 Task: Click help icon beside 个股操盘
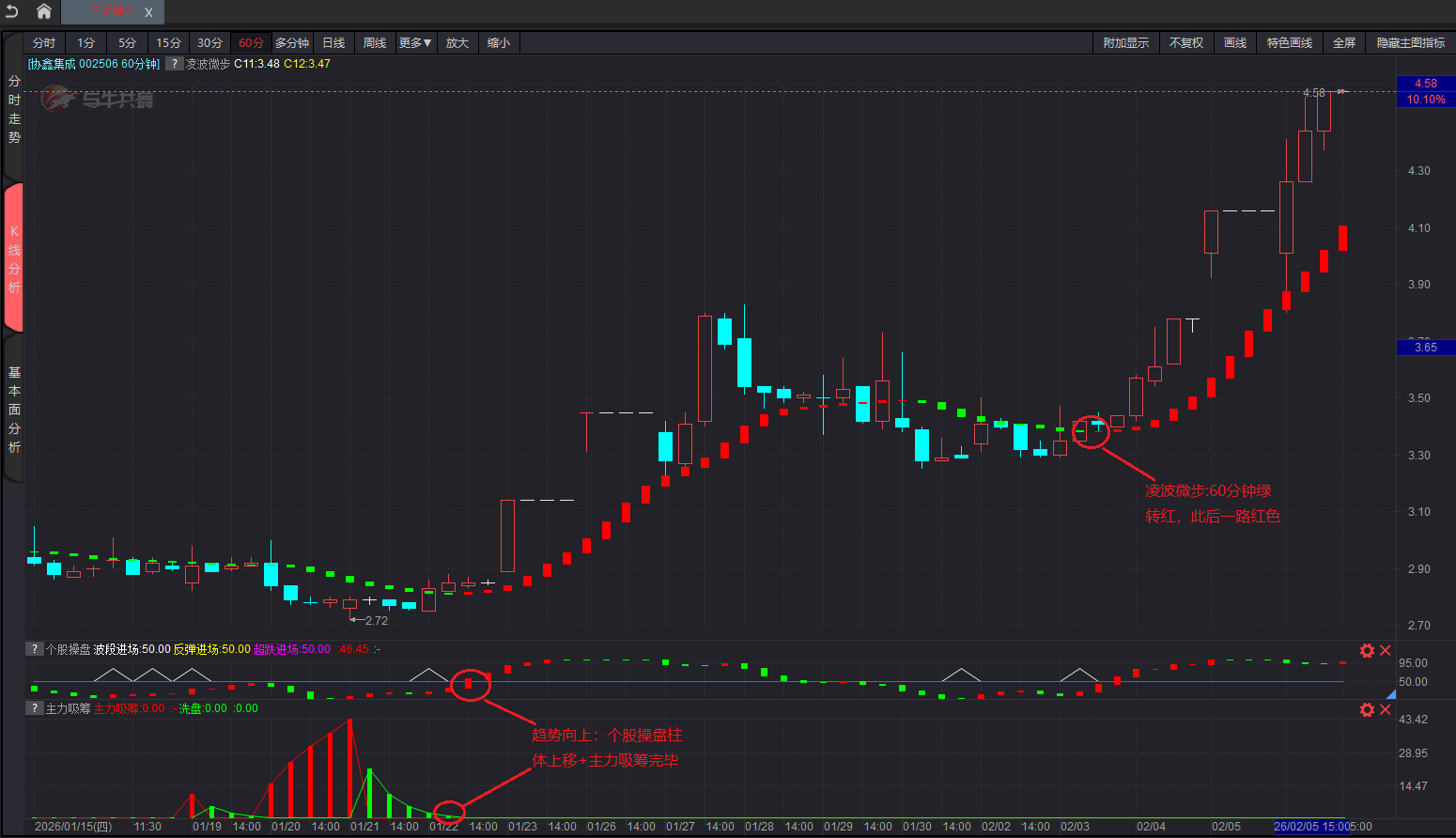coord(35,649)
